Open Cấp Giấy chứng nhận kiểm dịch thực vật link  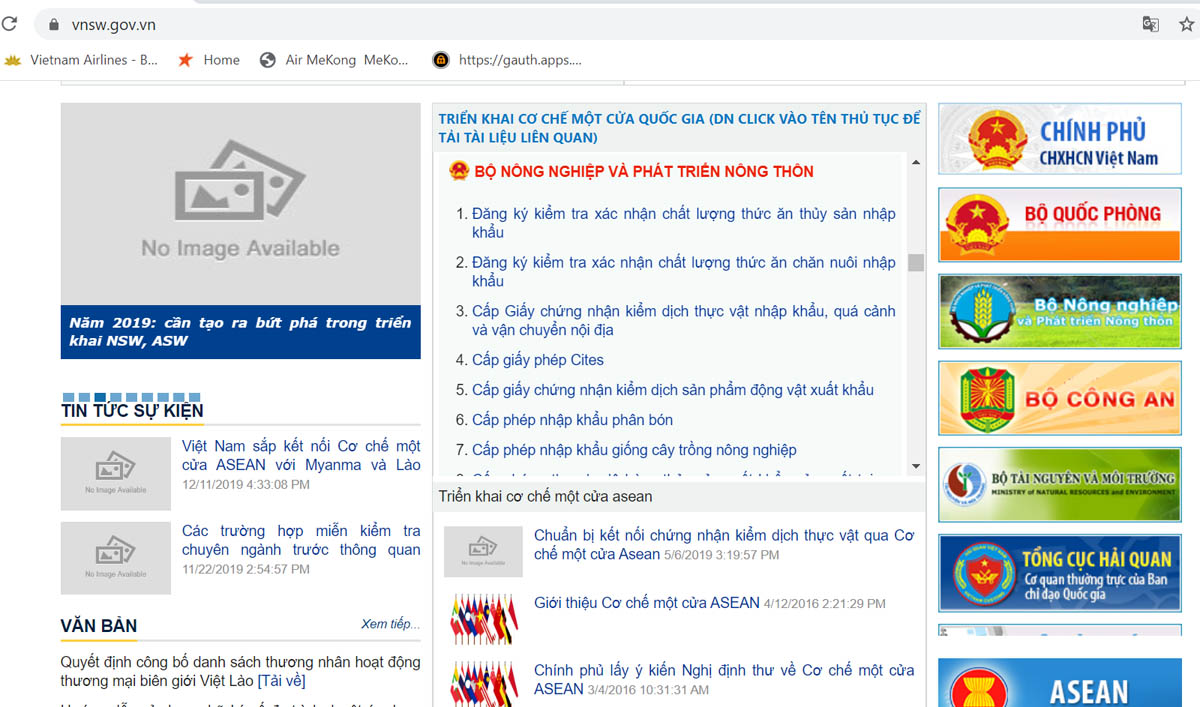point(684,321)
